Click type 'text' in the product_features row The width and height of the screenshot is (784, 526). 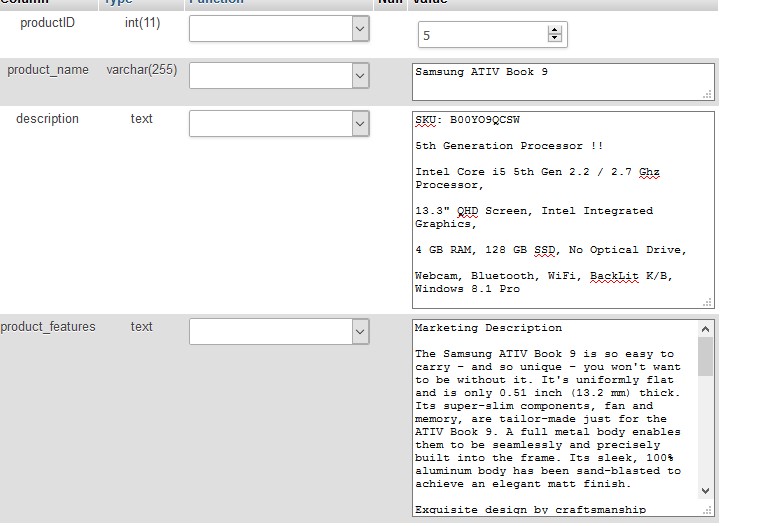click(x=142, y=327)
